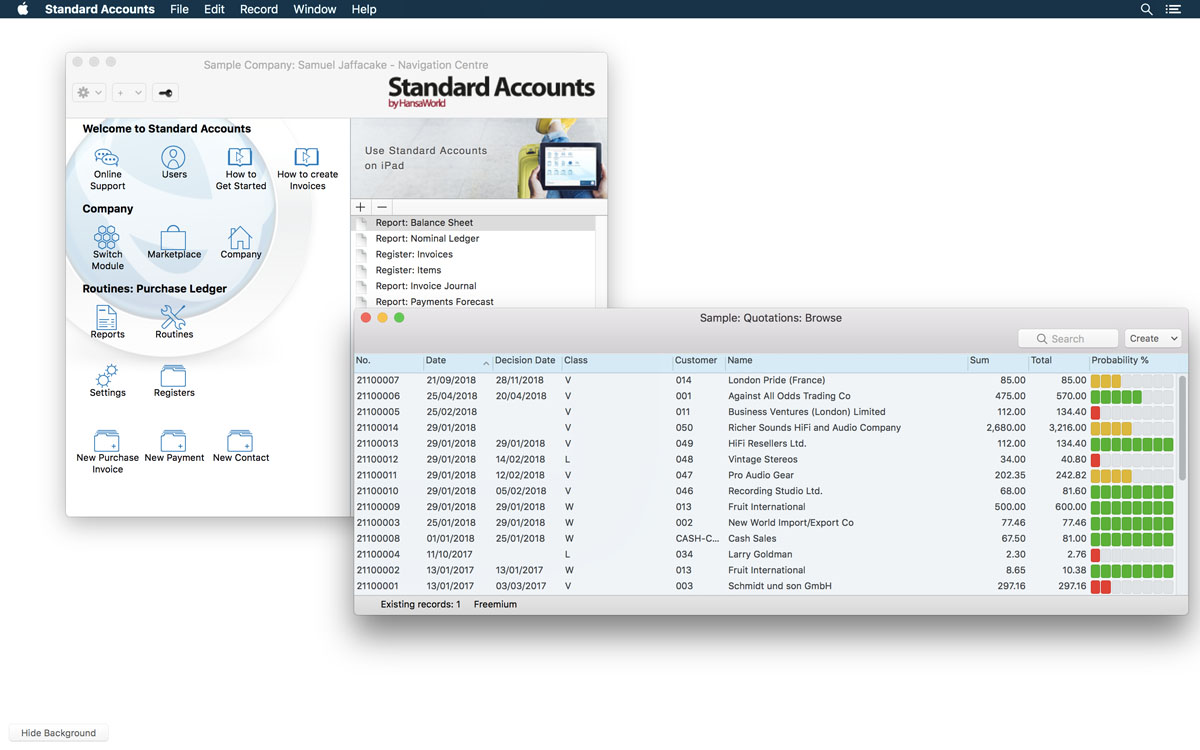Open the gear dropdown in toolbar

(x=88, y=93)
